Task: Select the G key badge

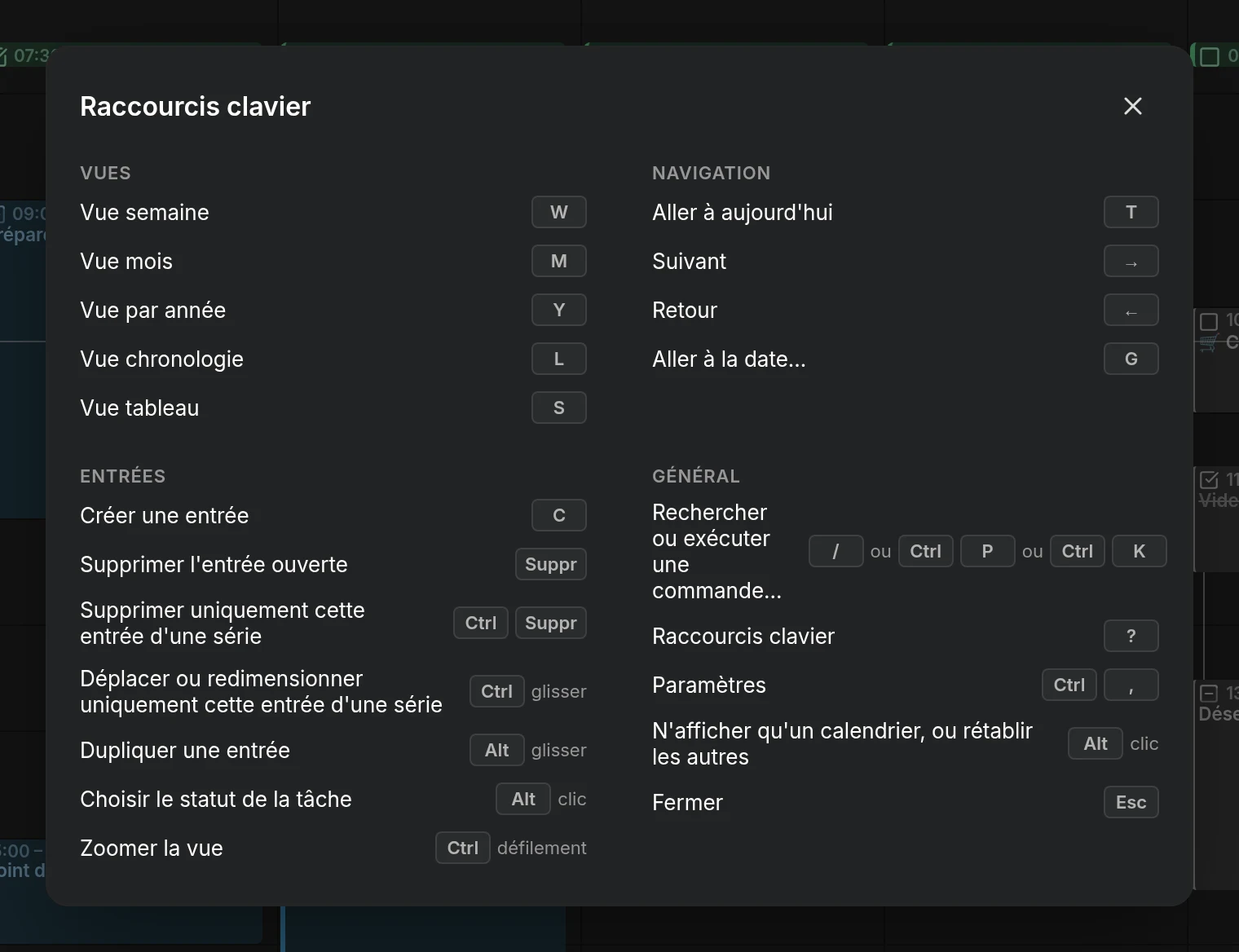Action: click(1131, 359)
